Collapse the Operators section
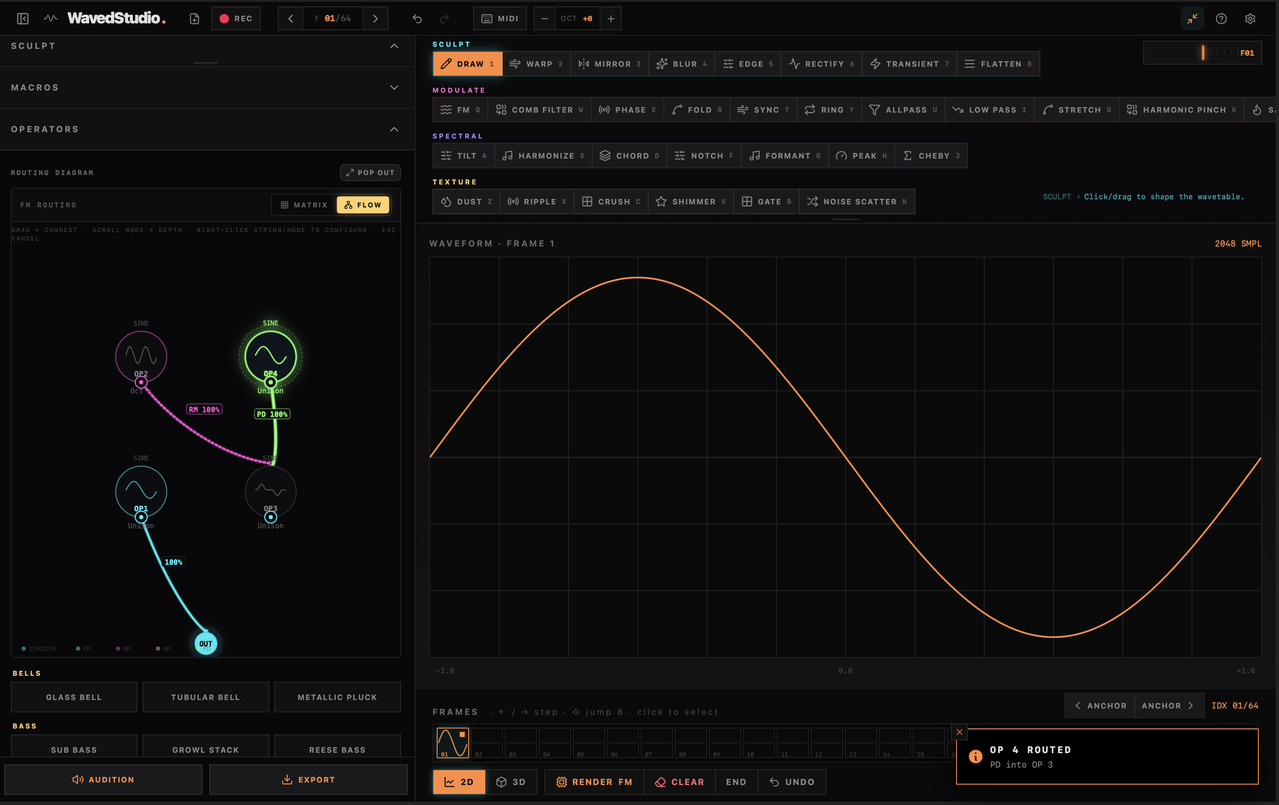Image resolution: width=1279 pixels, height=805 pixels. 394,129
